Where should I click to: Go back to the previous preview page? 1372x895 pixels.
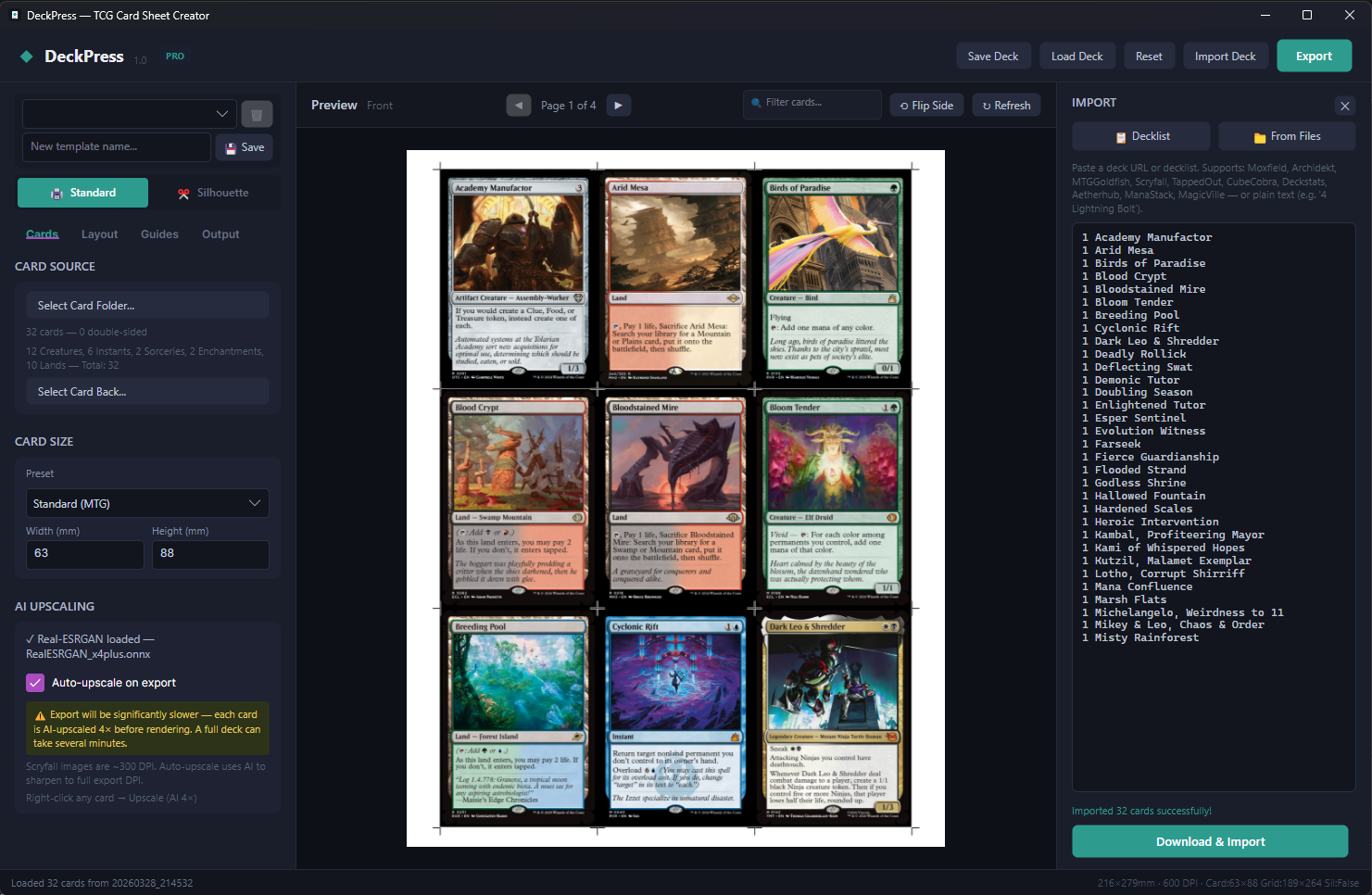pos(519,105)
